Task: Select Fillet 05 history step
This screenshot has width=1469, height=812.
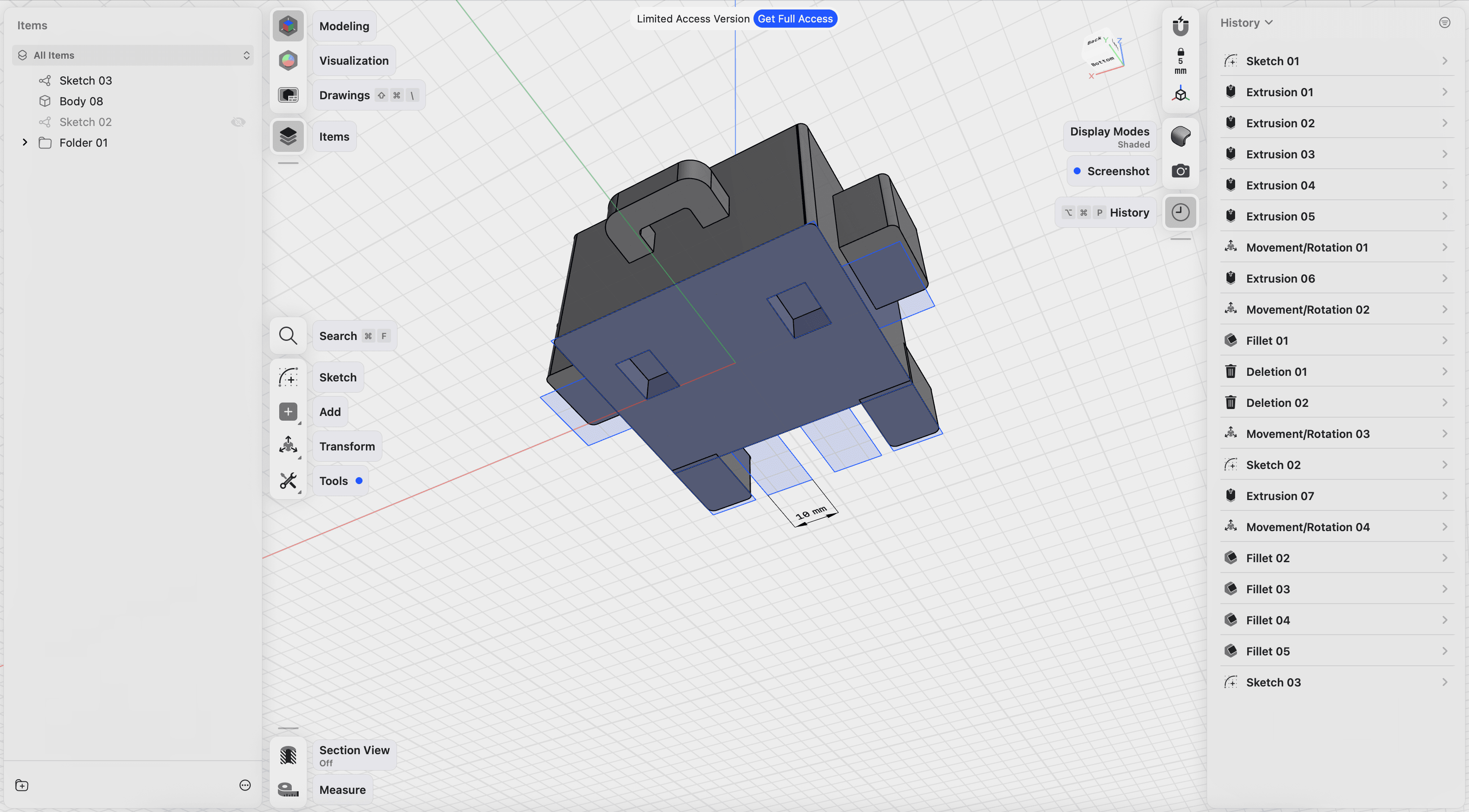Action: [x=1337, y=651]
